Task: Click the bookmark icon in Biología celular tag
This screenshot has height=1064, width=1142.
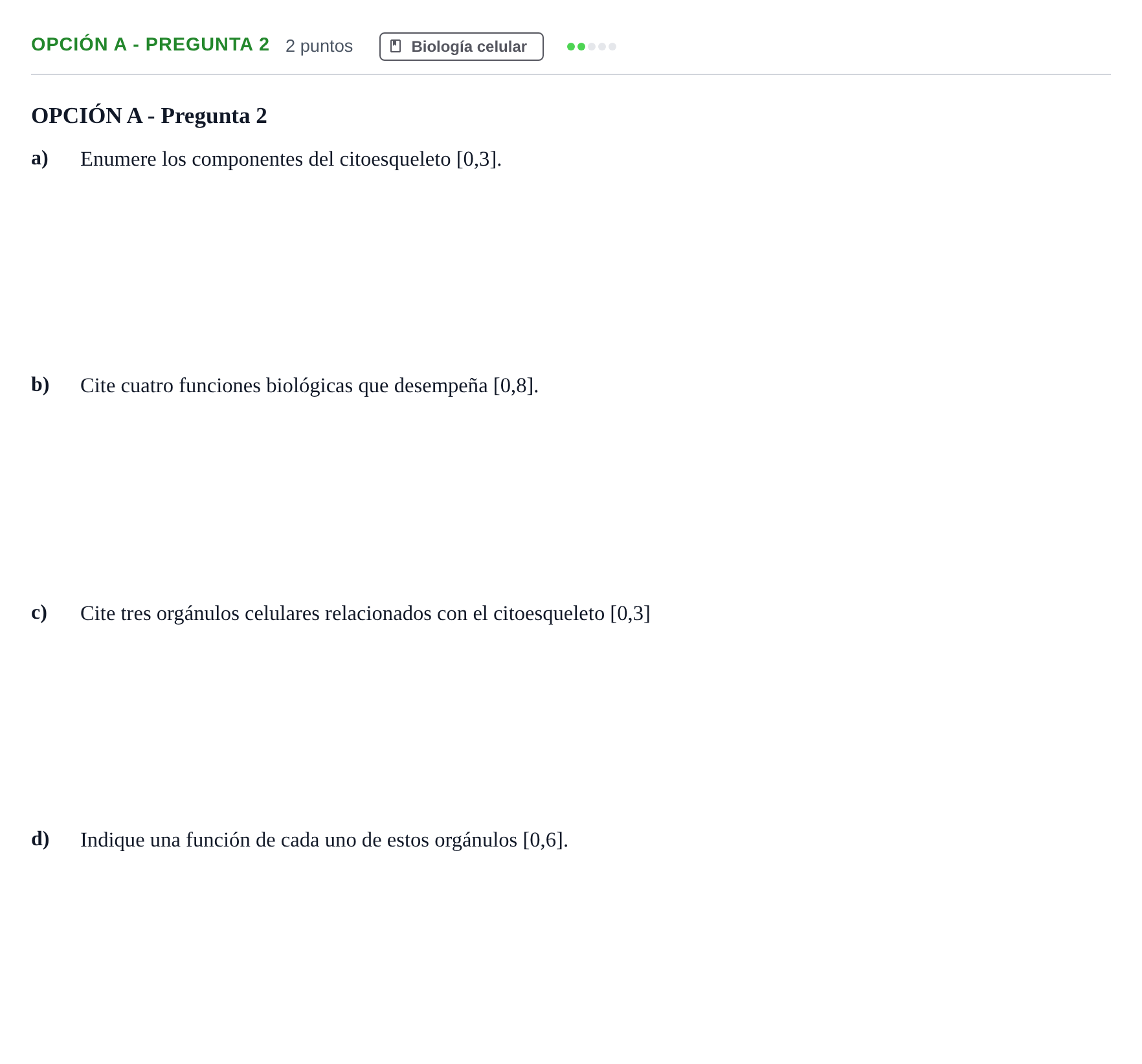Action: tap(396, 47)
